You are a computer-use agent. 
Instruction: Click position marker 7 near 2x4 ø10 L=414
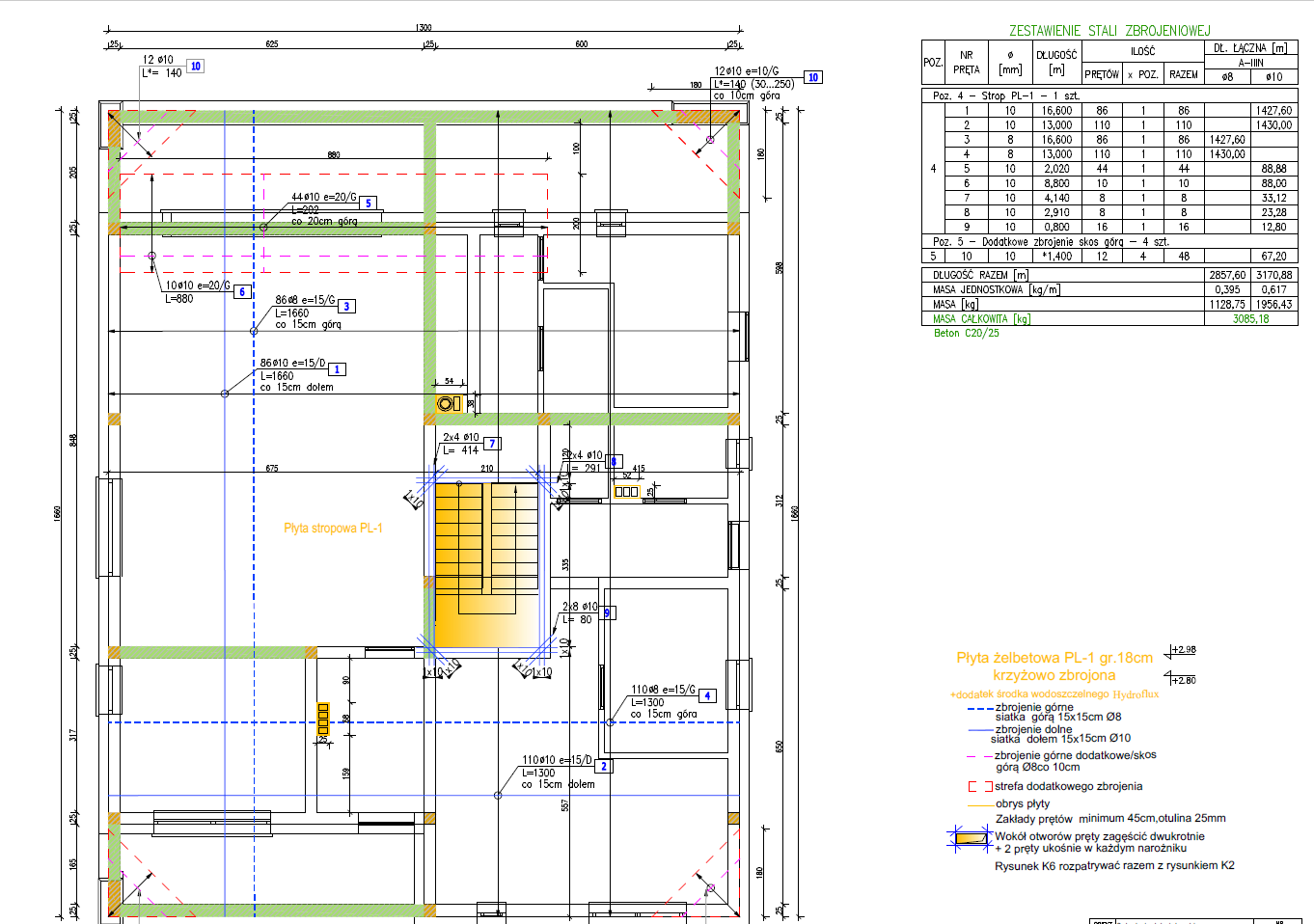click(491, 444)
